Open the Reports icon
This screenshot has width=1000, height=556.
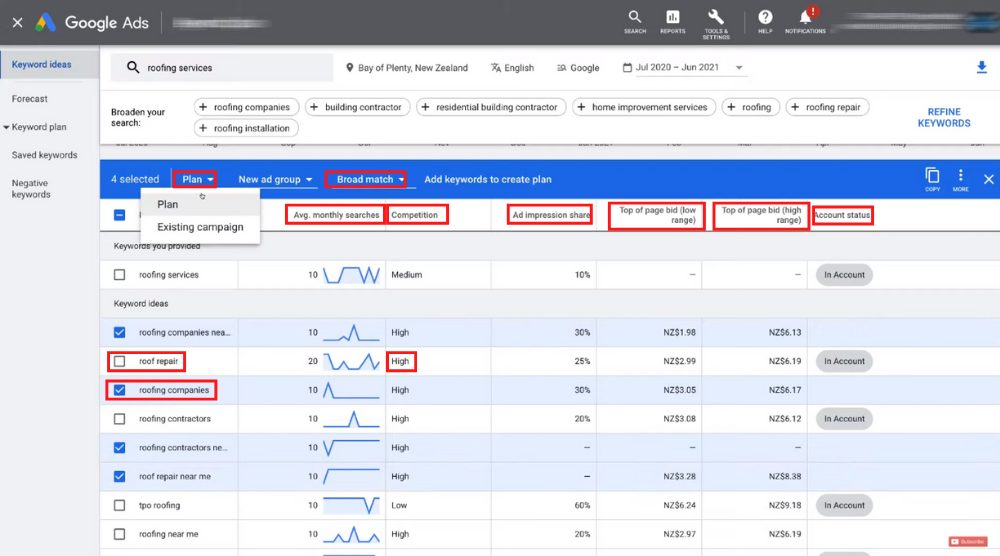tap(672, 22)
